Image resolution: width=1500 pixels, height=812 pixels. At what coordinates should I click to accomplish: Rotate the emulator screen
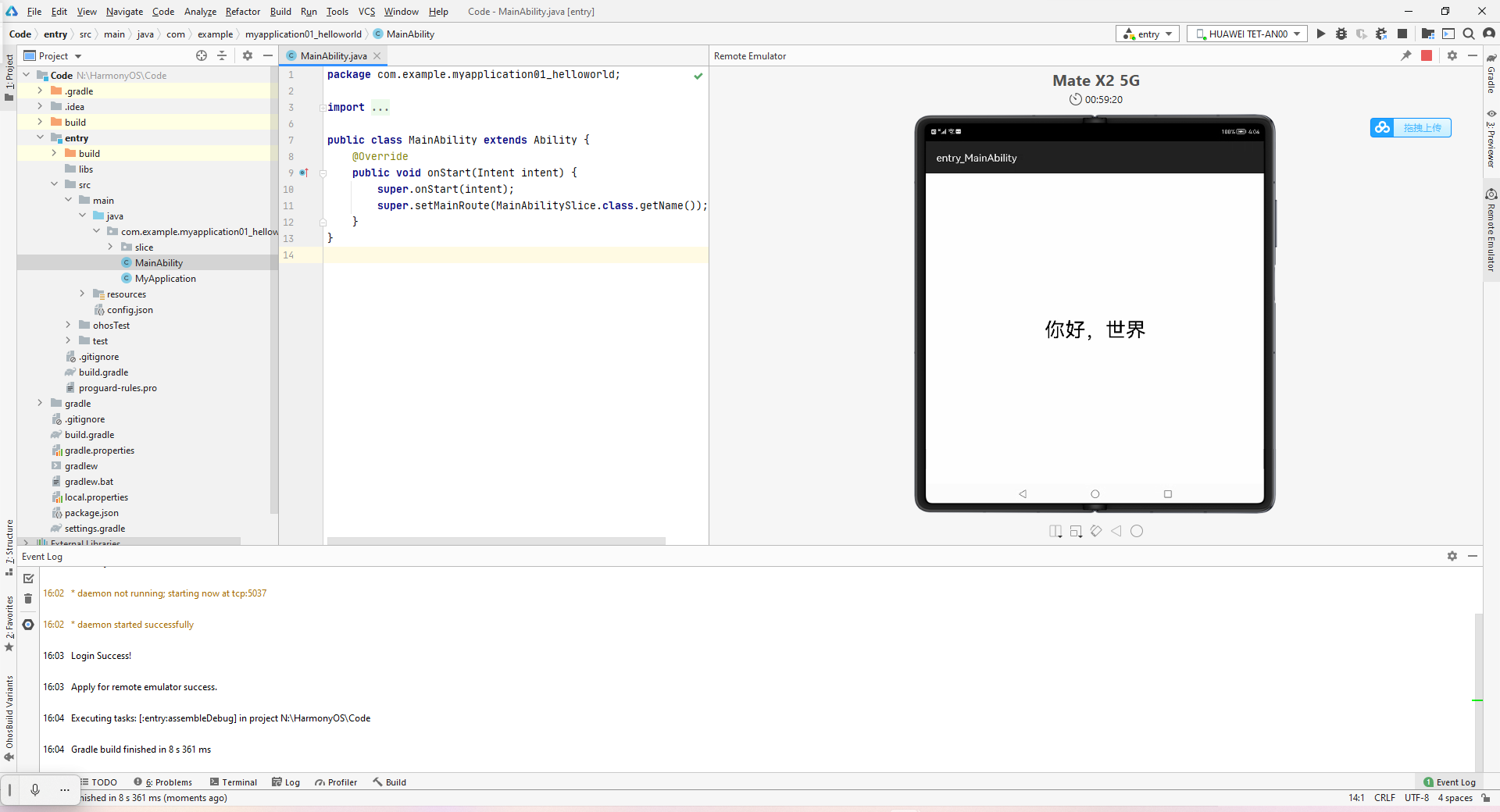(x=1096, y=531)
